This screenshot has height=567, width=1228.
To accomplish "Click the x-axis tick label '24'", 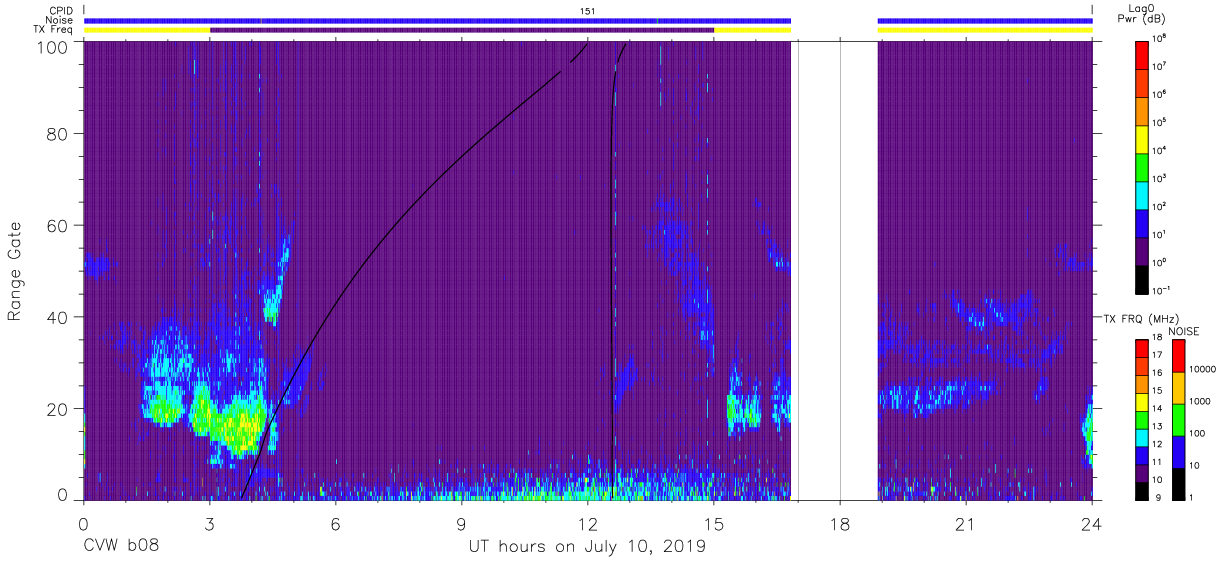I will click(1091, 523).
